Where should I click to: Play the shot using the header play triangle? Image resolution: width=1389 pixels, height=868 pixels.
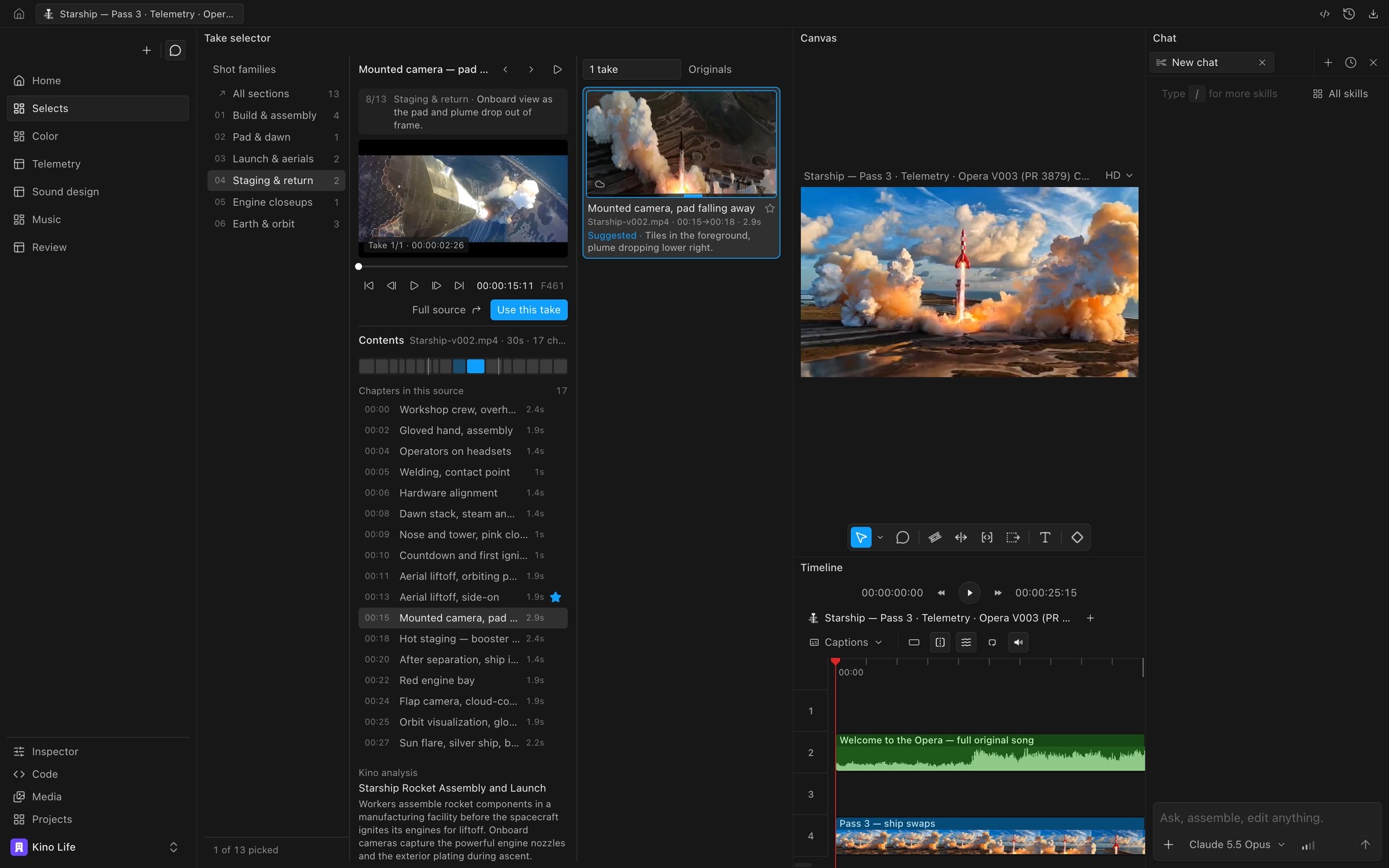pos(557,69)
